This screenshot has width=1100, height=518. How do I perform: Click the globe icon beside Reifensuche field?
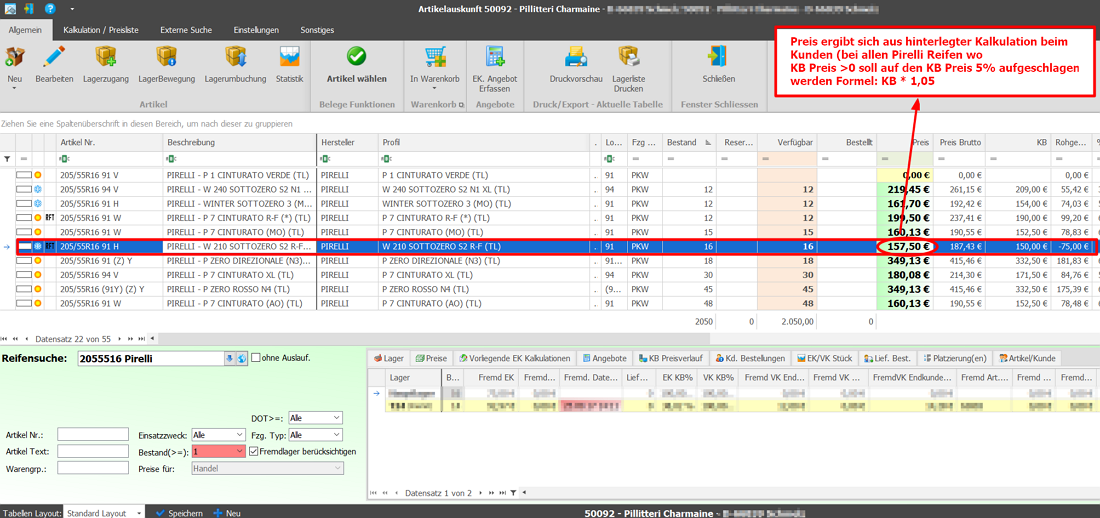242,359
